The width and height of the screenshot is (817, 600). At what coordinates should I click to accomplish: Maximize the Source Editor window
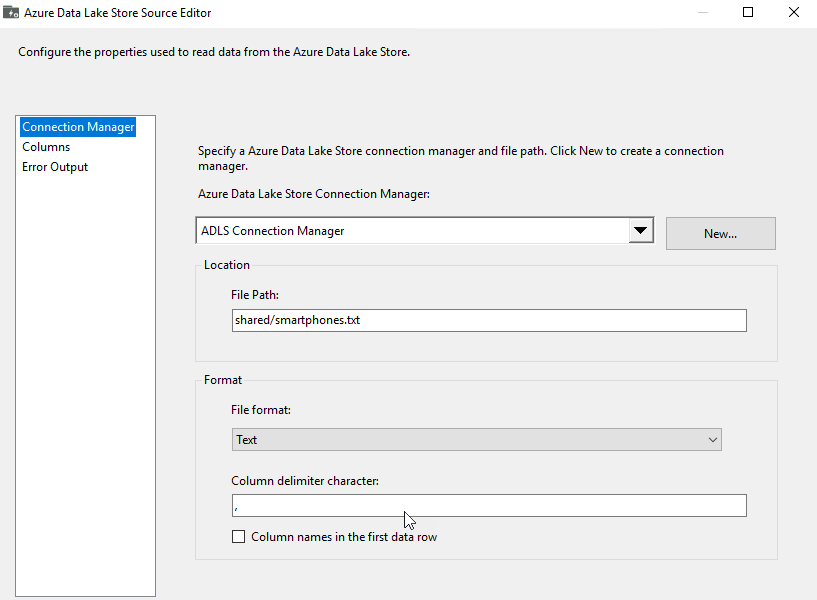pyautogui.click(x=748, y=12)
